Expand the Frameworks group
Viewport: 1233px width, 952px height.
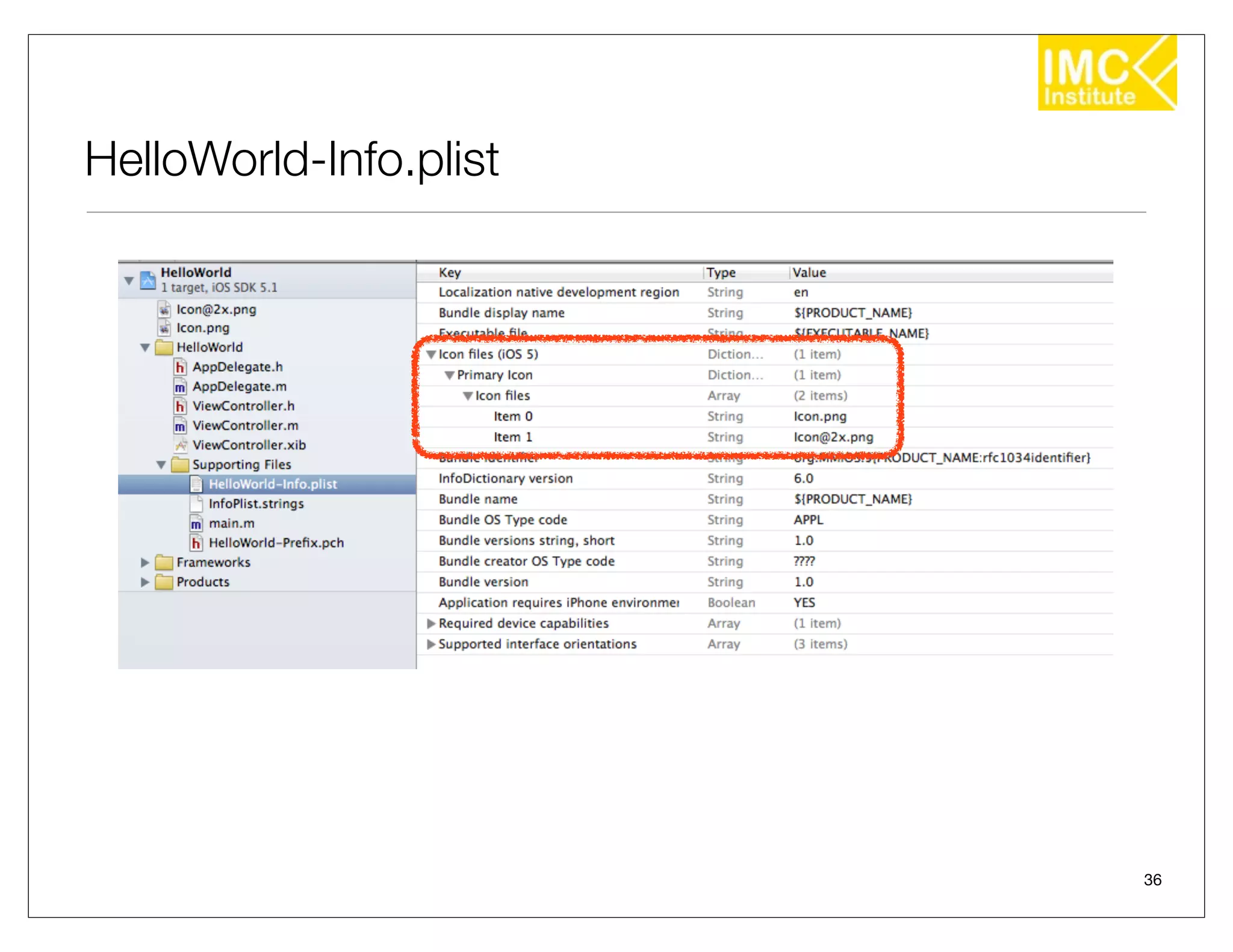click(145, 562)
